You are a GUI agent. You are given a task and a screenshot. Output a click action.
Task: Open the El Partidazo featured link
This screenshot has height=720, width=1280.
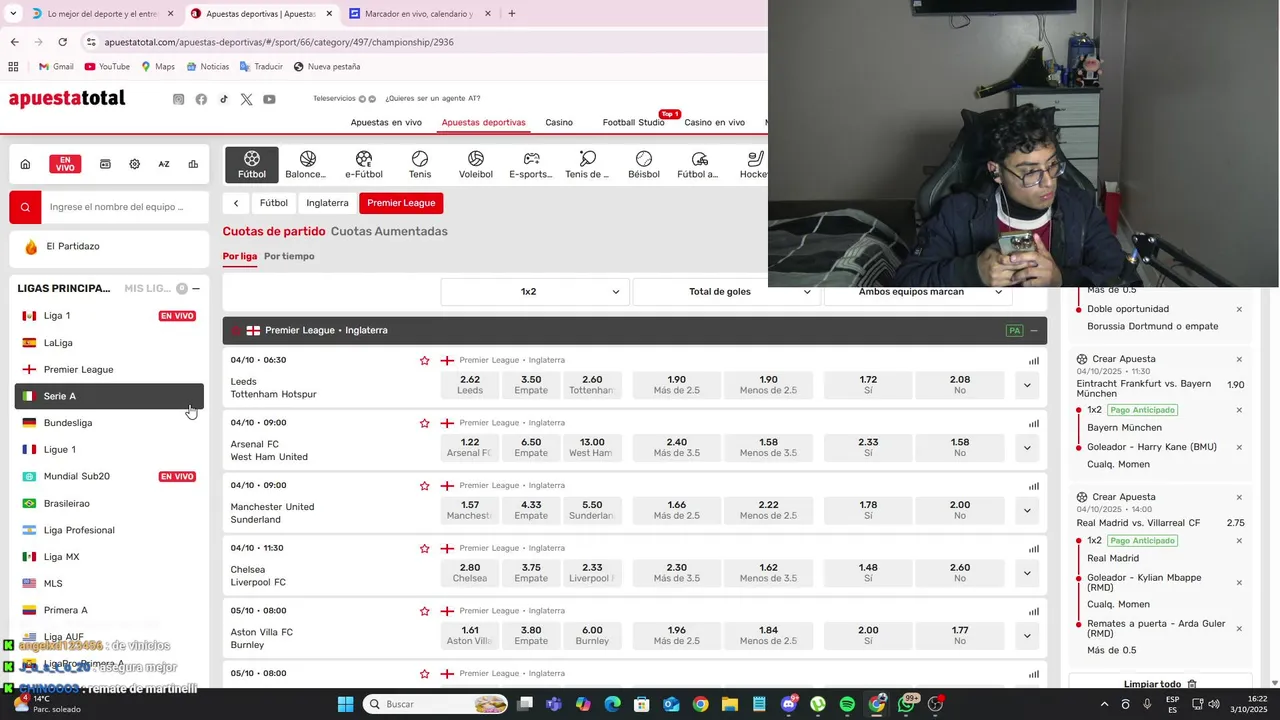(x=109, y=246)
